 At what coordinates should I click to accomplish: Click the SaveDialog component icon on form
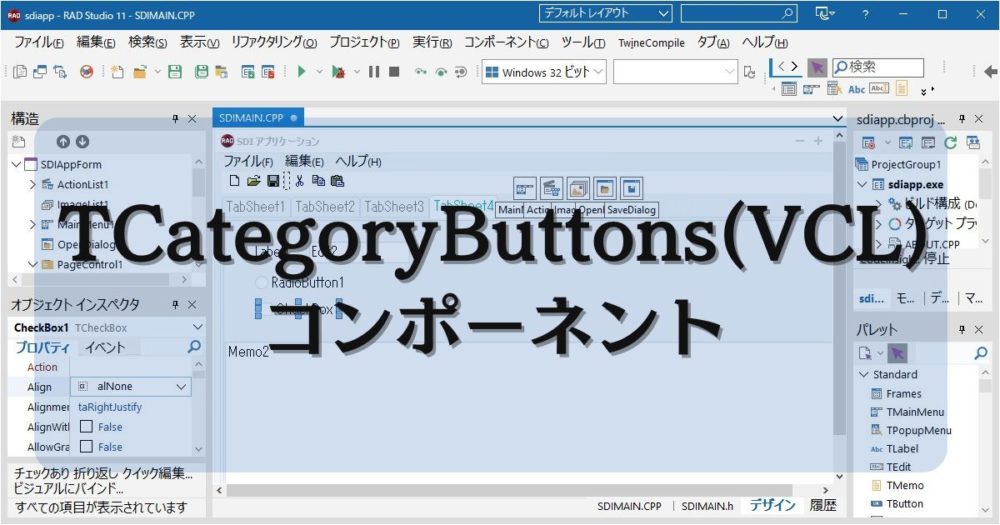(630, 188)
